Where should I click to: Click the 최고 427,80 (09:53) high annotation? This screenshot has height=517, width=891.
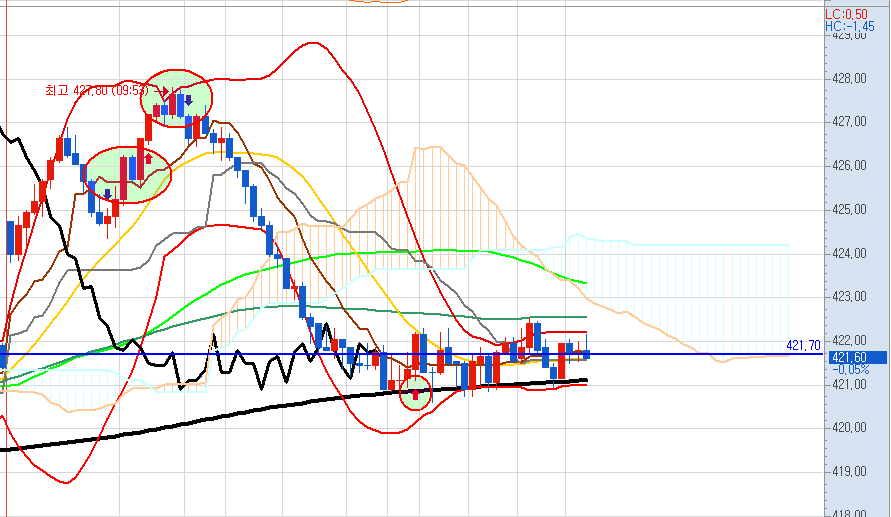(97, 90)
